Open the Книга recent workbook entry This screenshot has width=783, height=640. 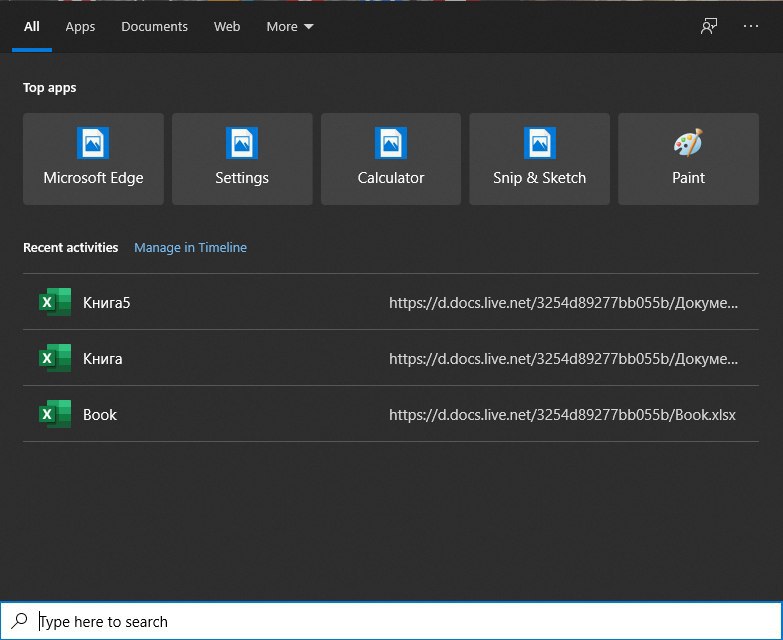(391, 357)
